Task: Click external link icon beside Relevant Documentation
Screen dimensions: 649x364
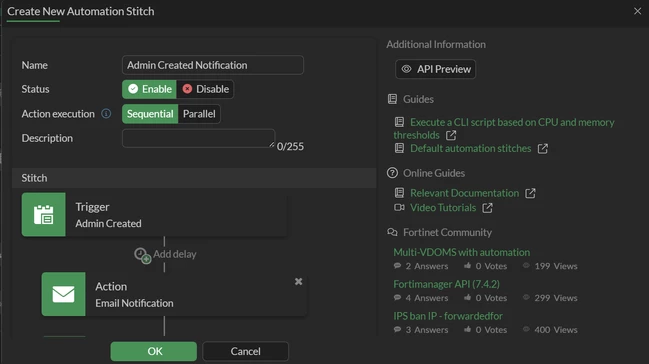Action: (530, 193)
